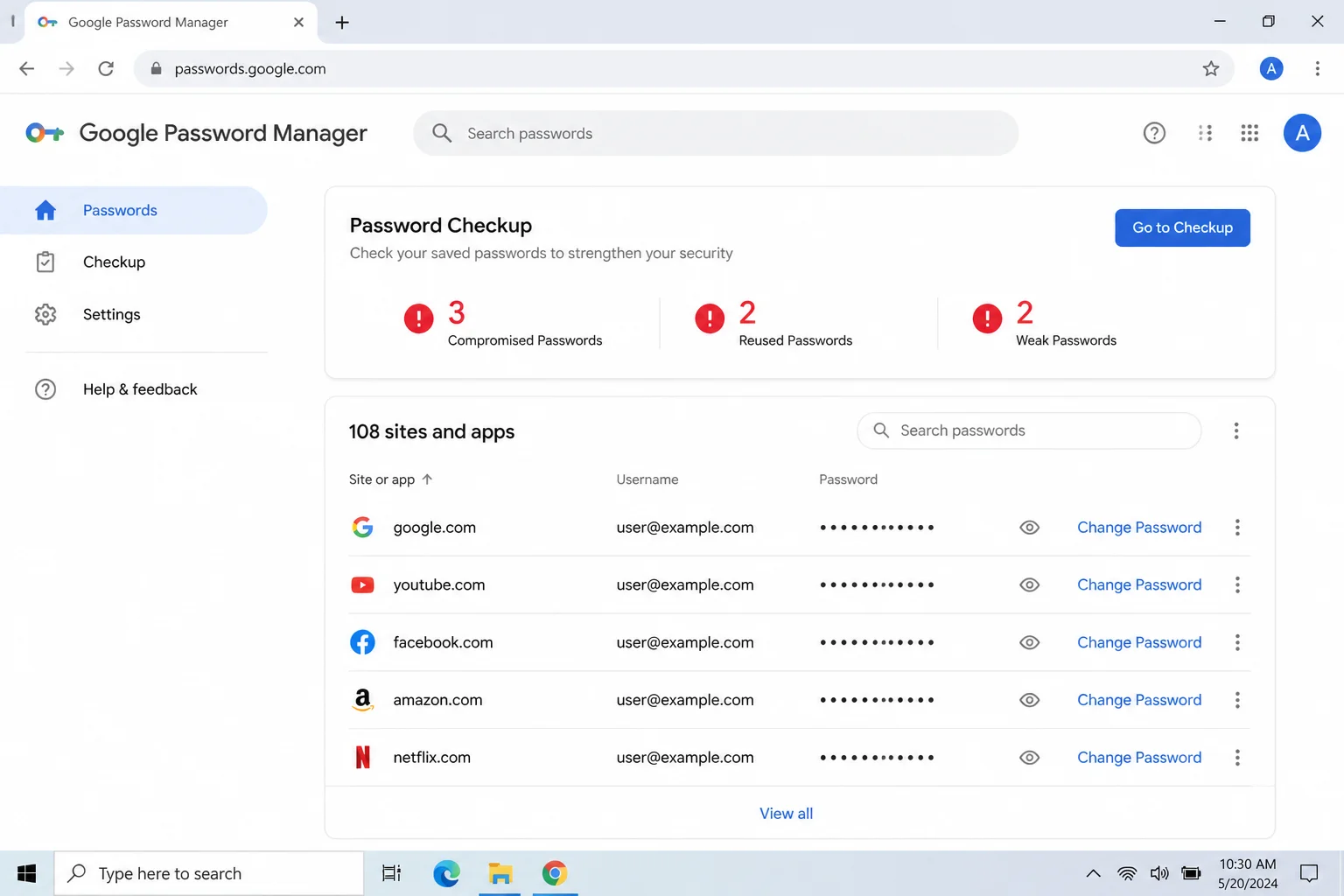The height and width of the screenshot is (896, 1344).
Task: Show the google.com password
Action: click(x=1030, y=528)
